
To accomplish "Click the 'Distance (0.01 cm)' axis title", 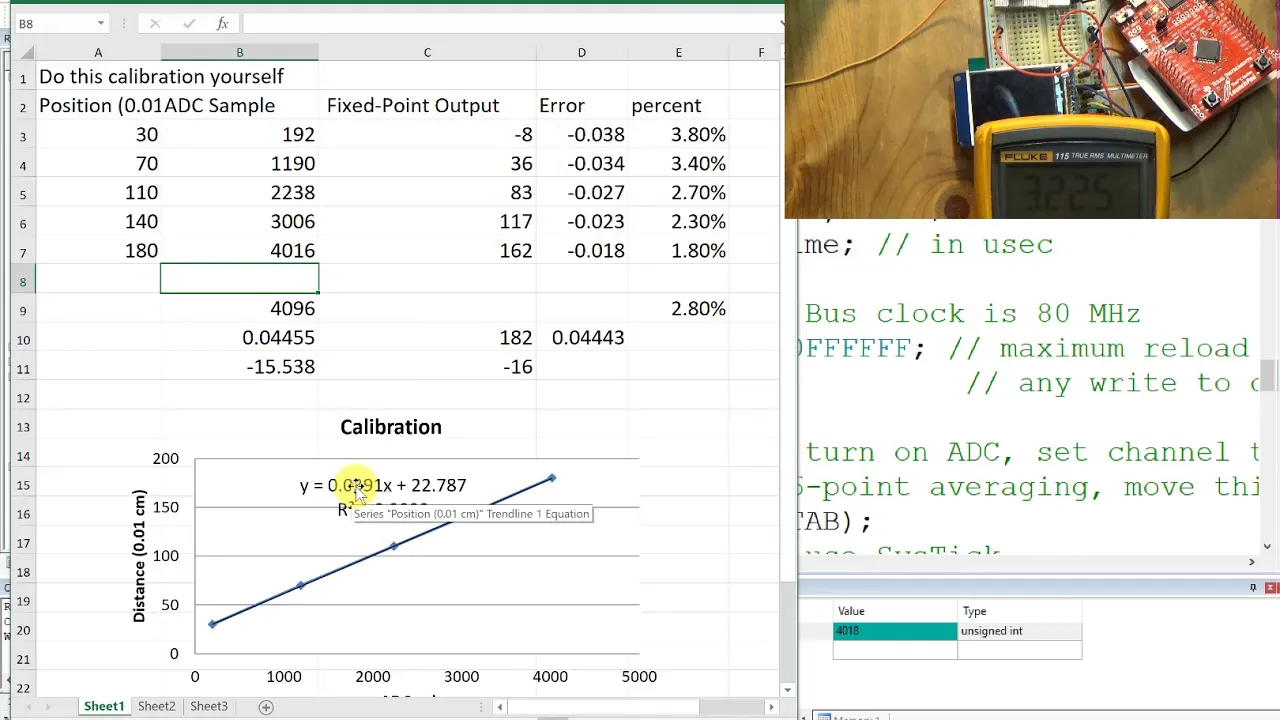I will click(139, 556).
